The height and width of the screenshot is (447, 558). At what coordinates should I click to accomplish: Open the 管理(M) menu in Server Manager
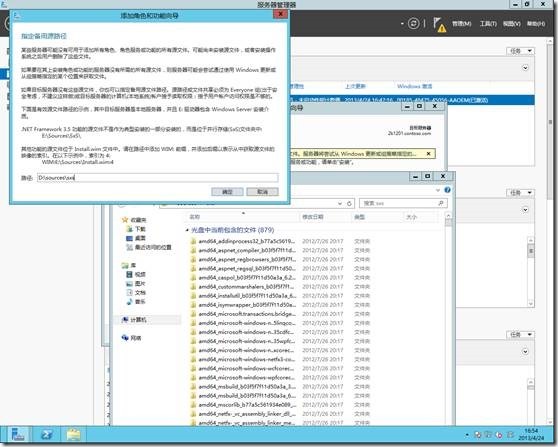[x=461, y=24]
